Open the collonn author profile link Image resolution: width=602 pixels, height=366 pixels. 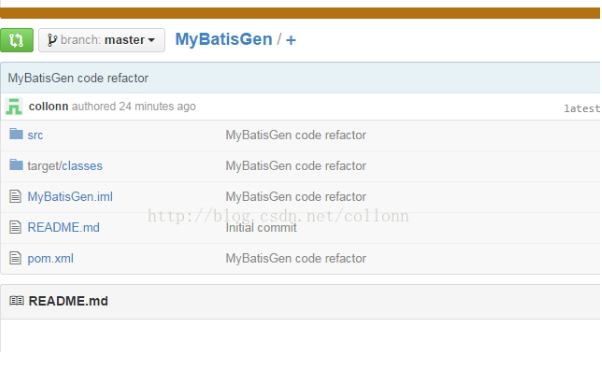(x=48, y=106)
